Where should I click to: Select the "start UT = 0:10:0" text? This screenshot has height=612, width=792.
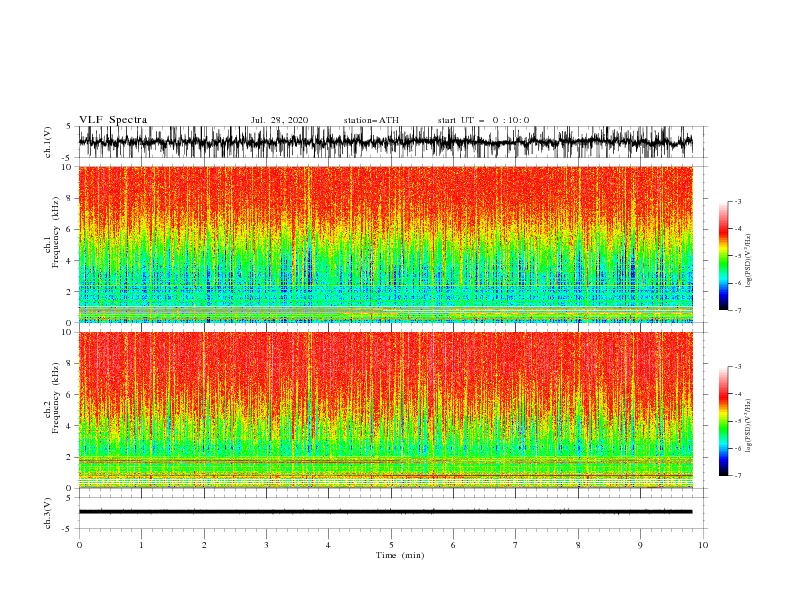coord(483,120)
